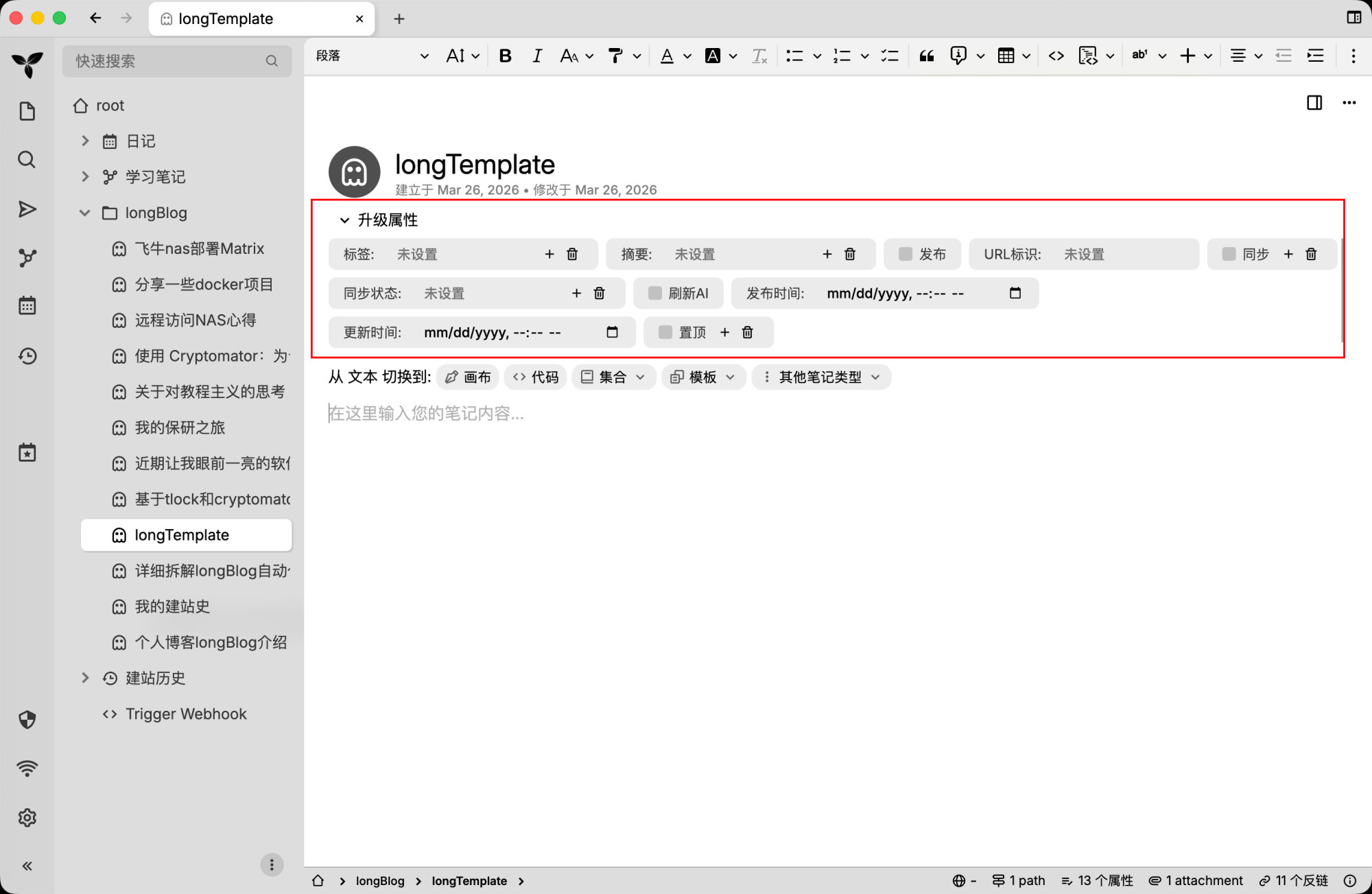Image resolution: width=1372 pixels, height=894 pixels.
Task: Open the note map icon in sidebar
Action: [x=27, y=257]
